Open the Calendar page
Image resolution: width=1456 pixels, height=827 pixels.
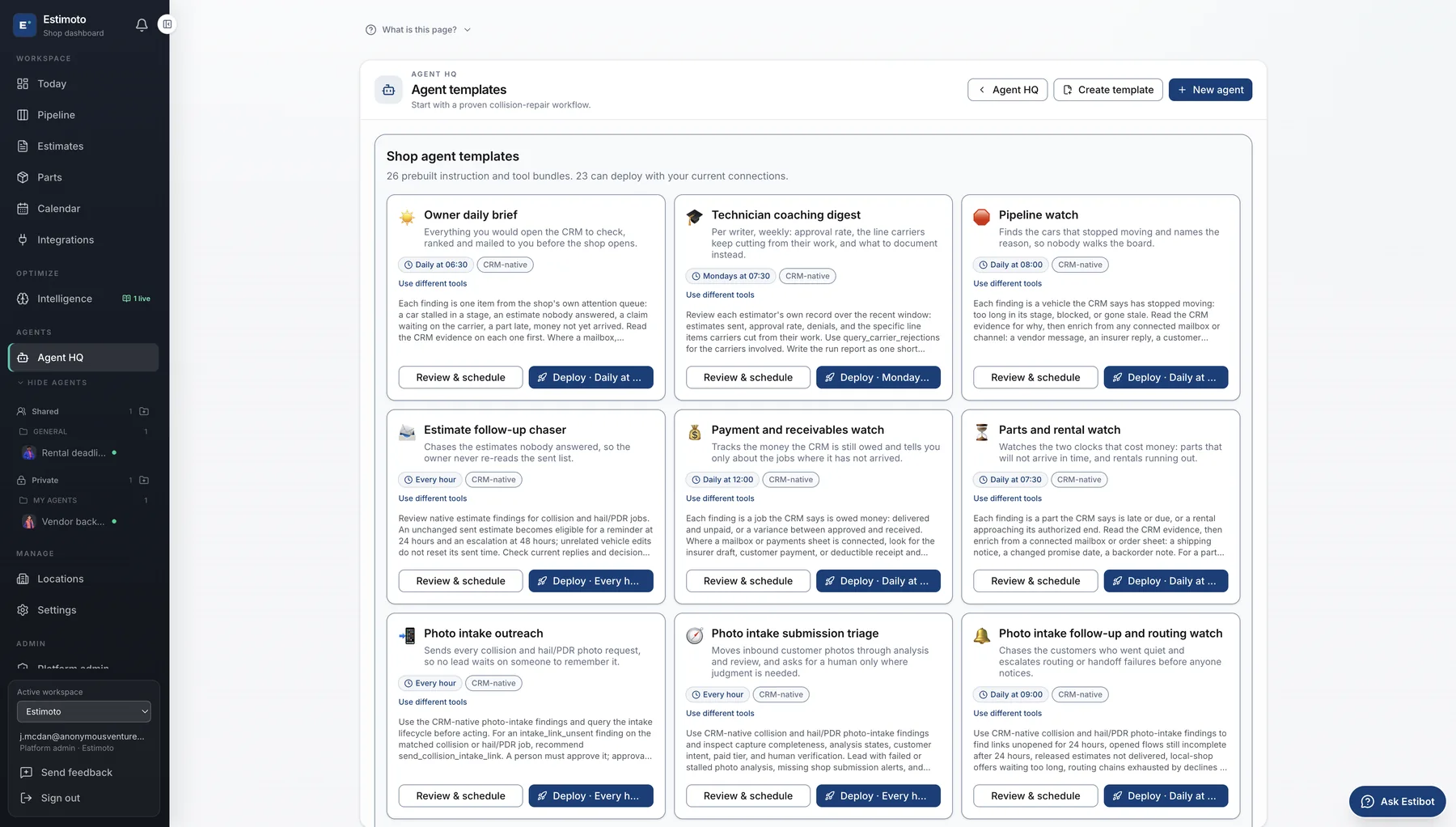pyautogui.click(x=83, y=209)
